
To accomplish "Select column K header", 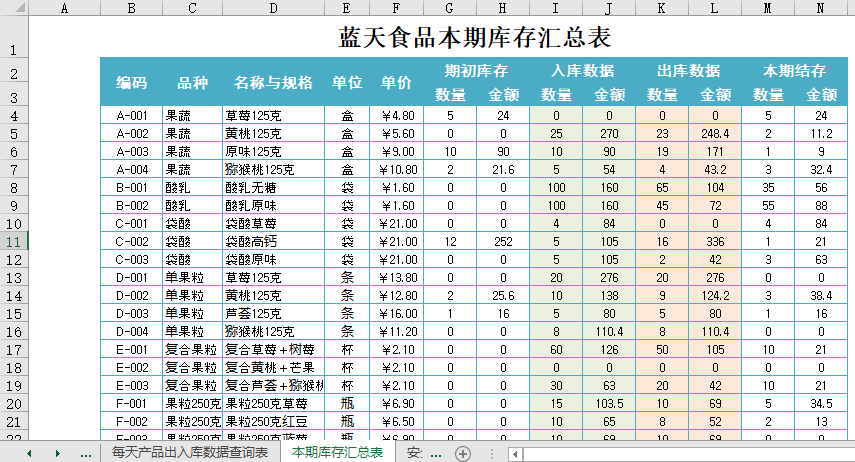I will coord(661,9).
